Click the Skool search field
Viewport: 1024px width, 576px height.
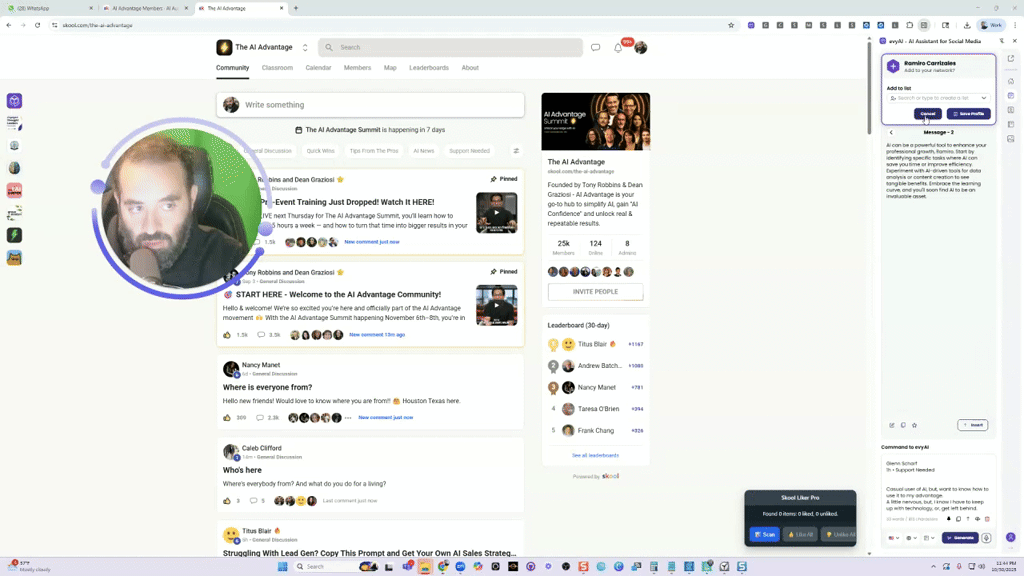click(450, 48)
